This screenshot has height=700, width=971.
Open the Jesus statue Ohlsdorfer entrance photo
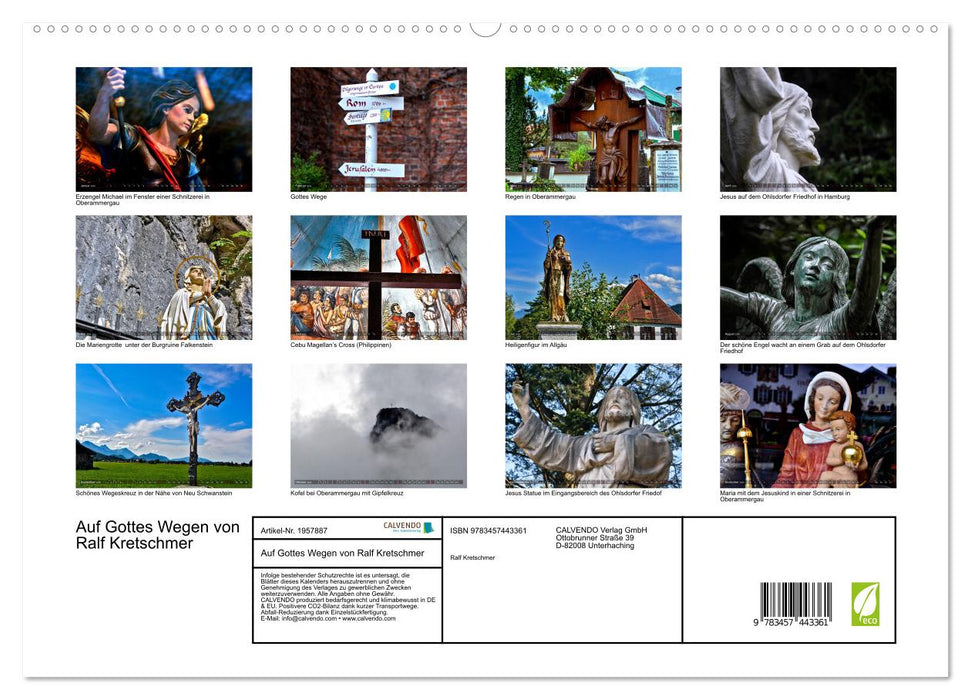tap(593, 425)
